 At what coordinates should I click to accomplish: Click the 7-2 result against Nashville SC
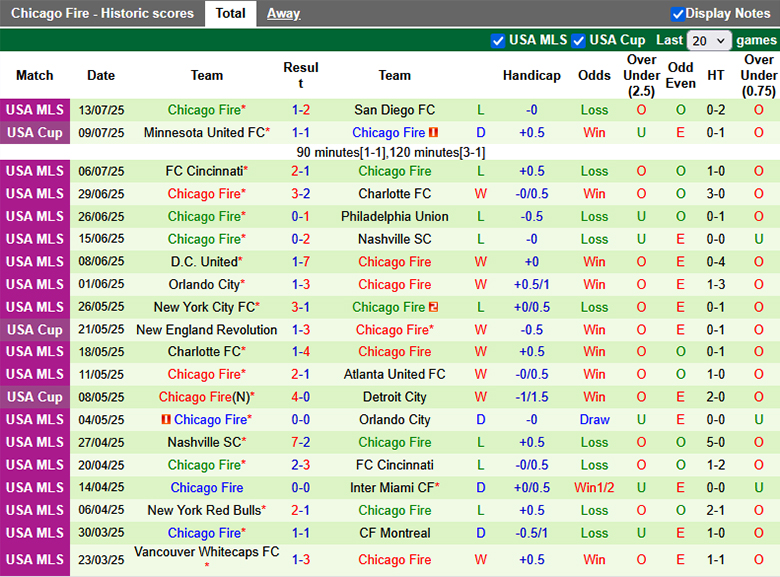[300, 442]
